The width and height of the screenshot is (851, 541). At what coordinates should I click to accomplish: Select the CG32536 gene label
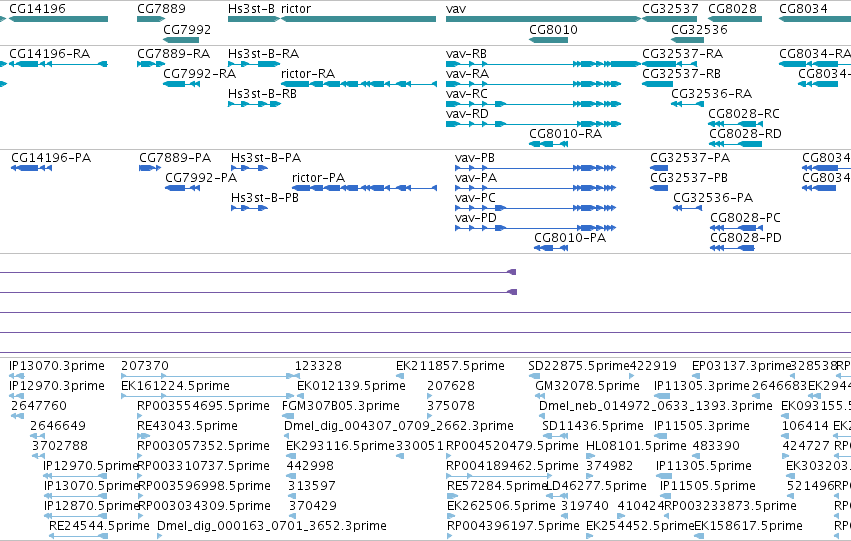point(699,29)
